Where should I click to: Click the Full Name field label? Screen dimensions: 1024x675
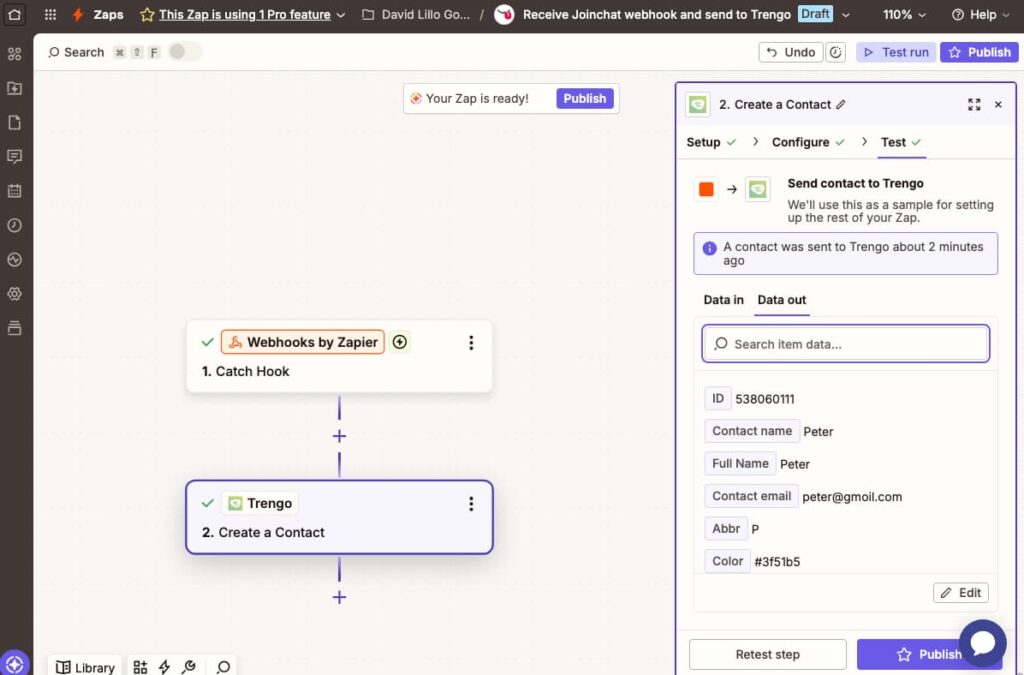(x=740, y=463)
